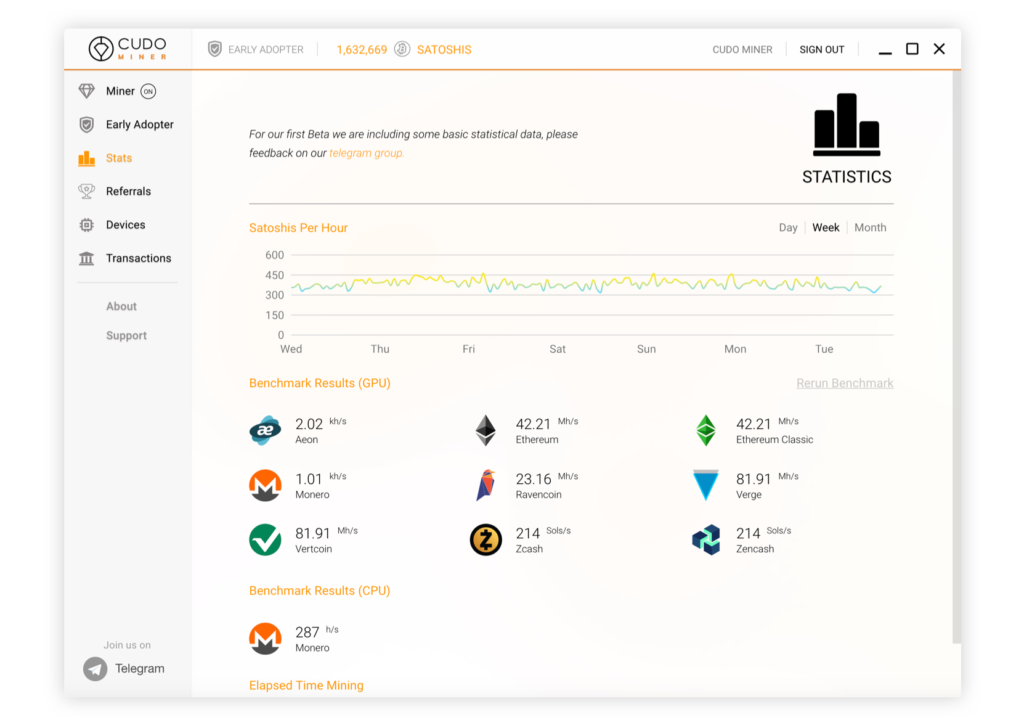
Task: Click the Ethereum coin icon
Action: (x=485, y=430)
